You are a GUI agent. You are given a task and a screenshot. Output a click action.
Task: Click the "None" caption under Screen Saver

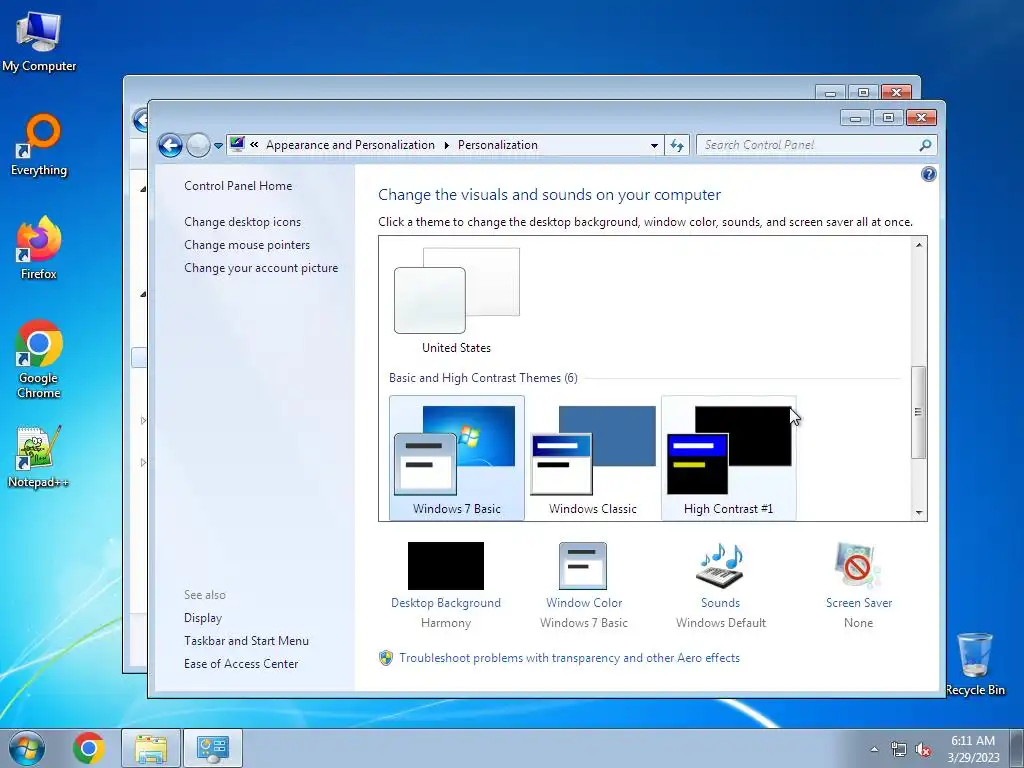[858, 623]
